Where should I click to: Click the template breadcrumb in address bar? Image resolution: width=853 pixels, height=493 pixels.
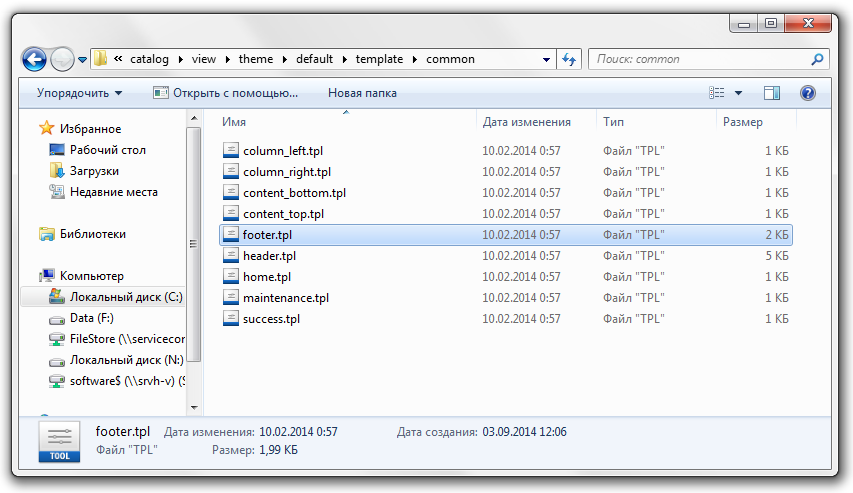(x=379, y=59)
